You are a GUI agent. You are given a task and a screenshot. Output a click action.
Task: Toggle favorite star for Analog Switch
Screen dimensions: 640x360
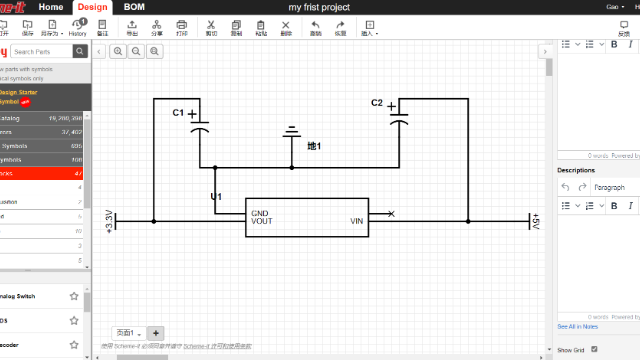pos(74,296)
